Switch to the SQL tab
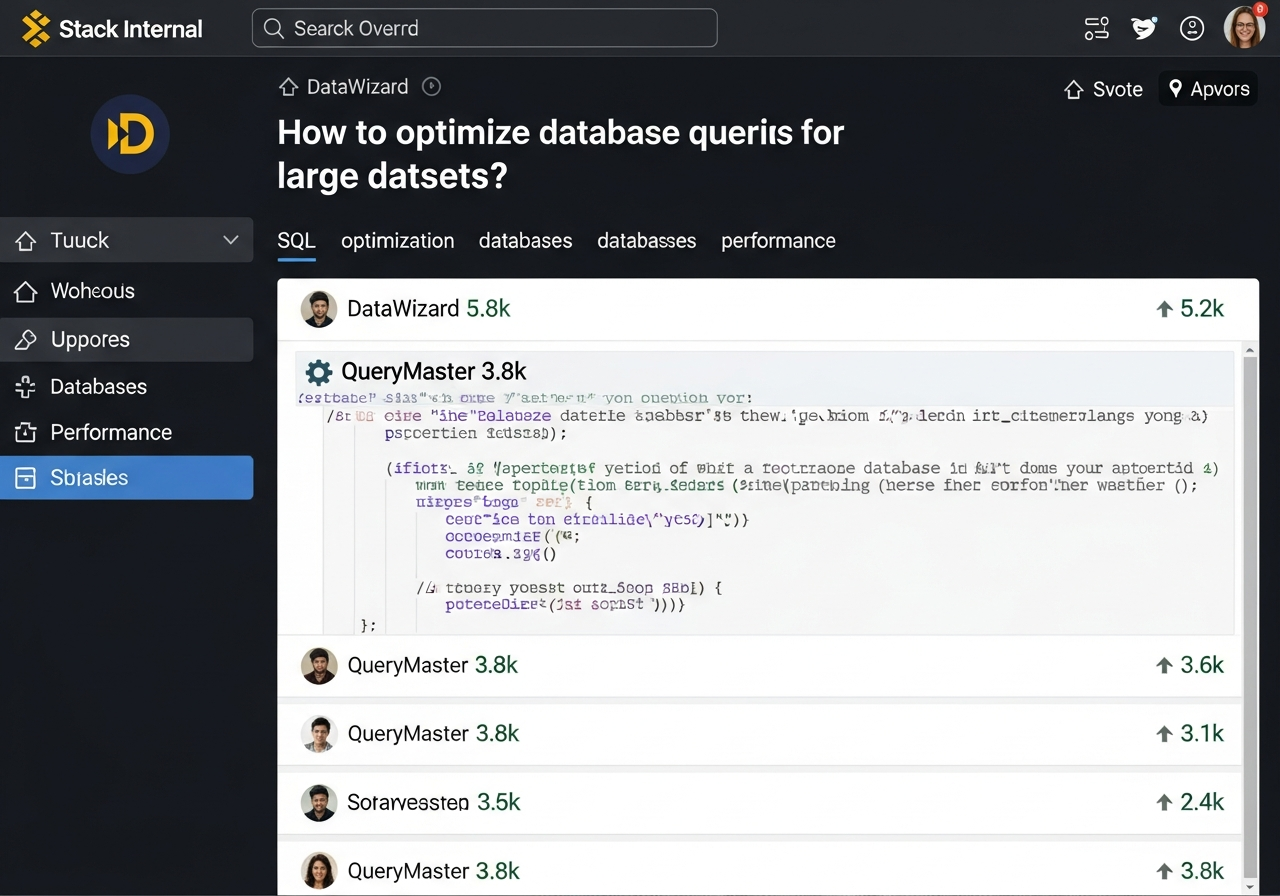The width and height of the screenshot is (1280, 896). coord(296,241)
